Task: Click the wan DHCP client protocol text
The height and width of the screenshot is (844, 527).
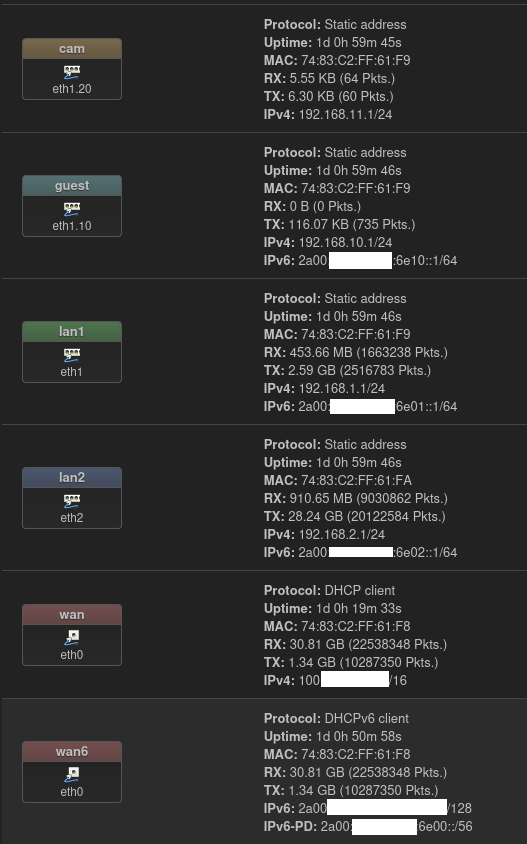Action: pos(360,590)
